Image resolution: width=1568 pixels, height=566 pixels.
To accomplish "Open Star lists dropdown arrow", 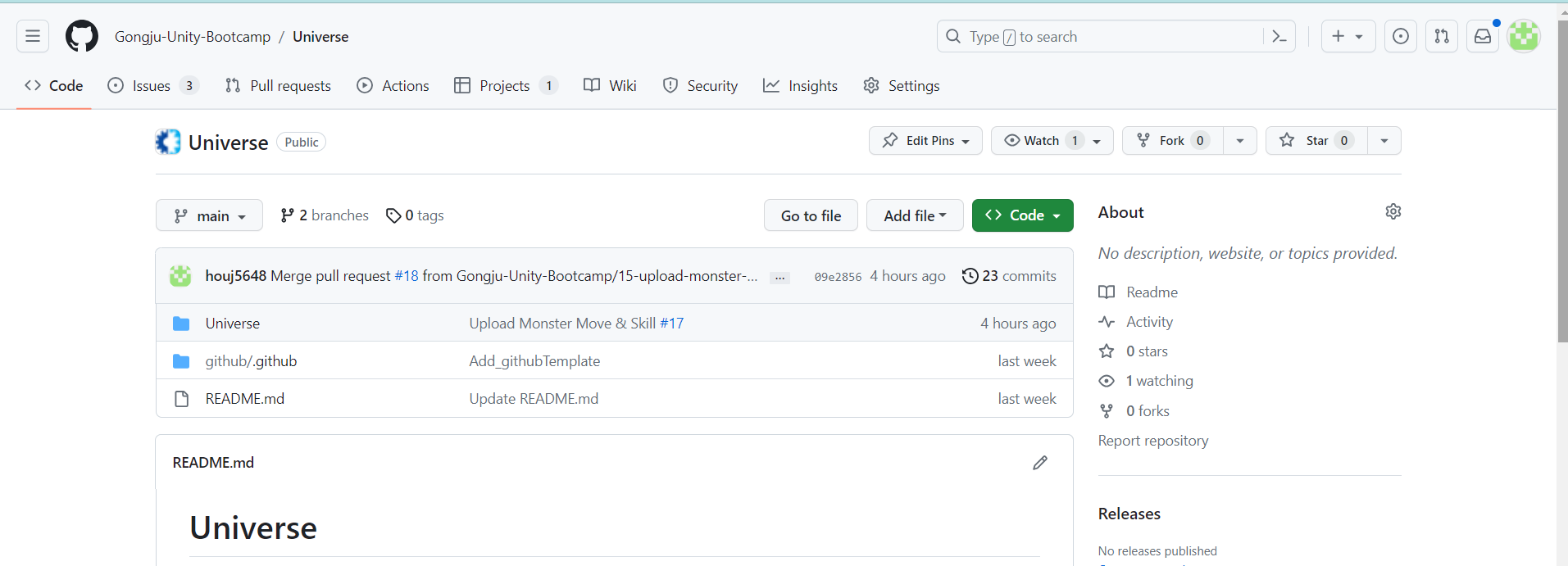I will point(1384,141).
